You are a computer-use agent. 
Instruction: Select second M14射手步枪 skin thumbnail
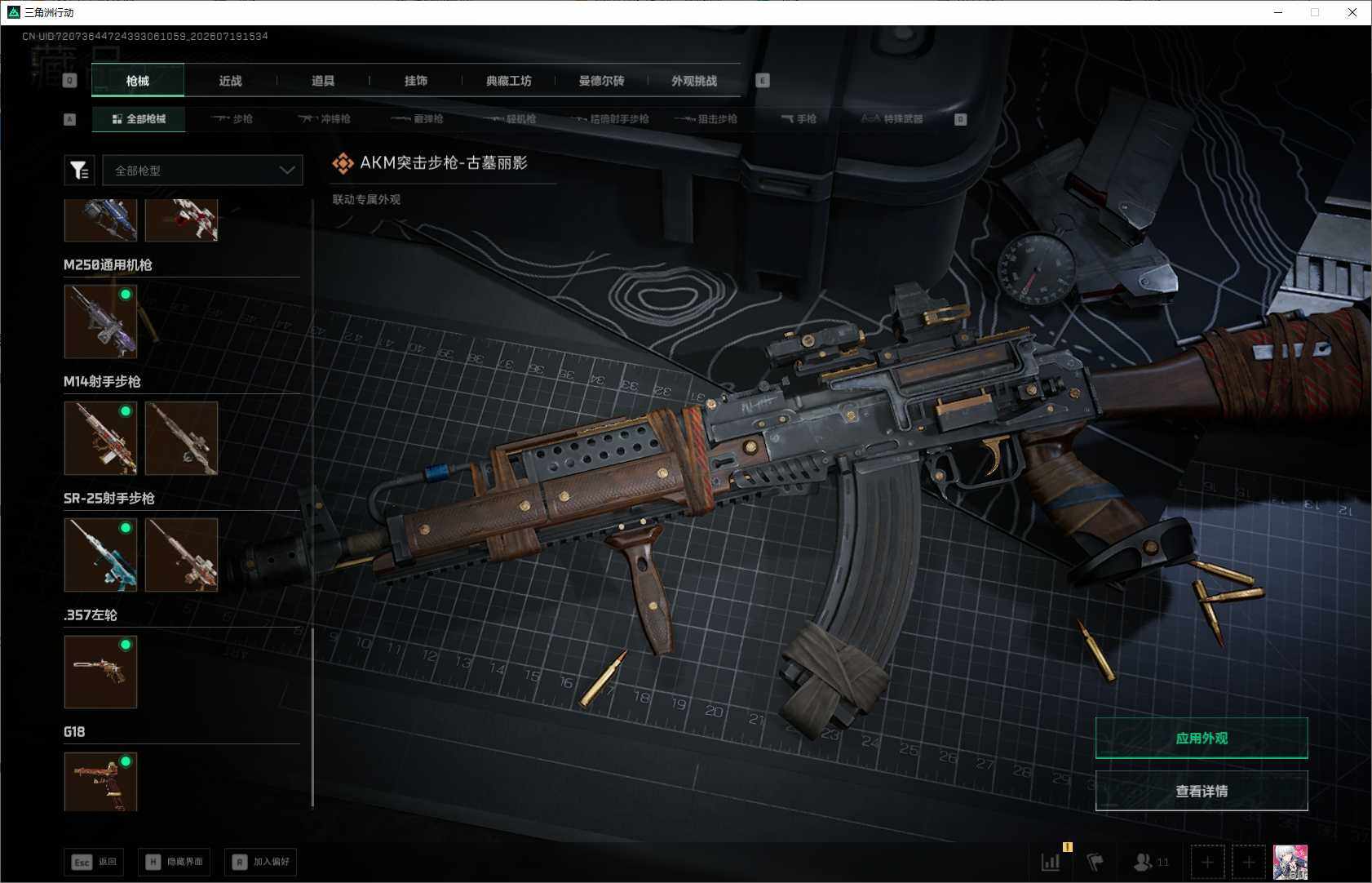click(181, 437)
